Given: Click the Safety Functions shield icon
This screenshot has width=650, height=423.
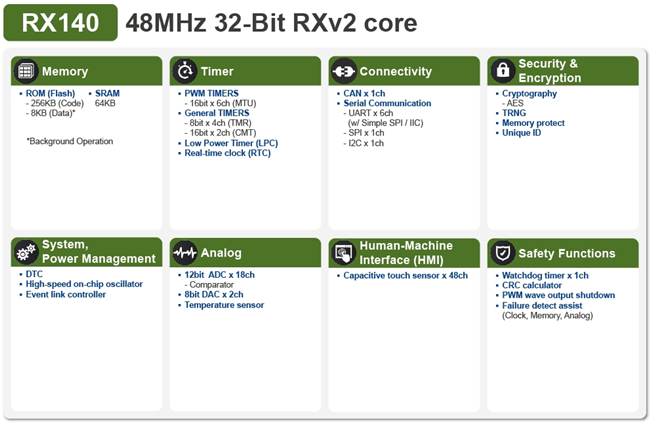Looking at the screenshot, I should click(x=502, y=252).
